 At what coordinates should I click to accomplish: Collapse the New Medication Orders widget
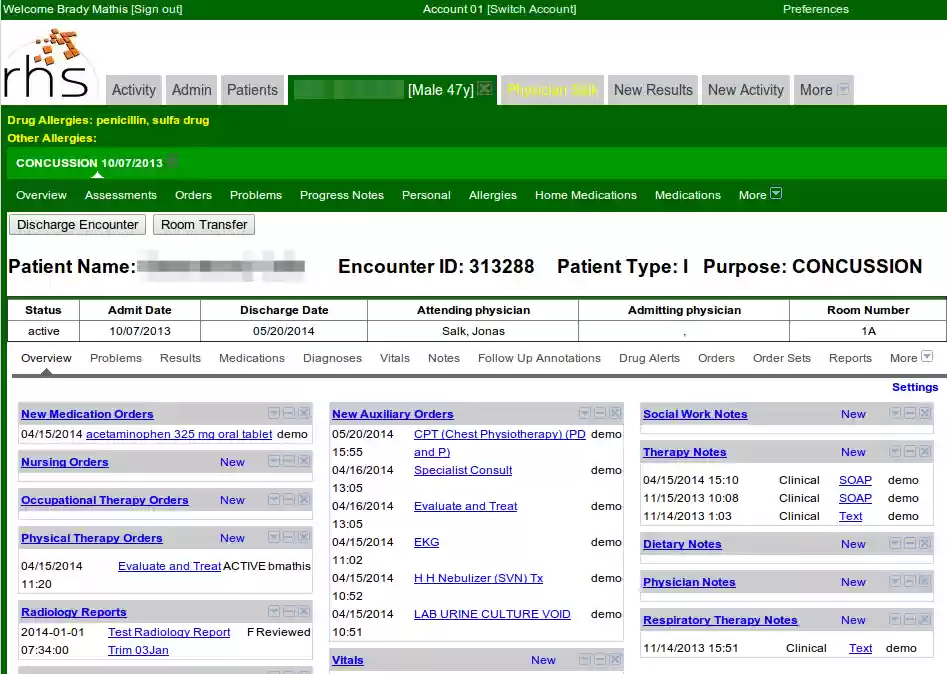(289, 414)
